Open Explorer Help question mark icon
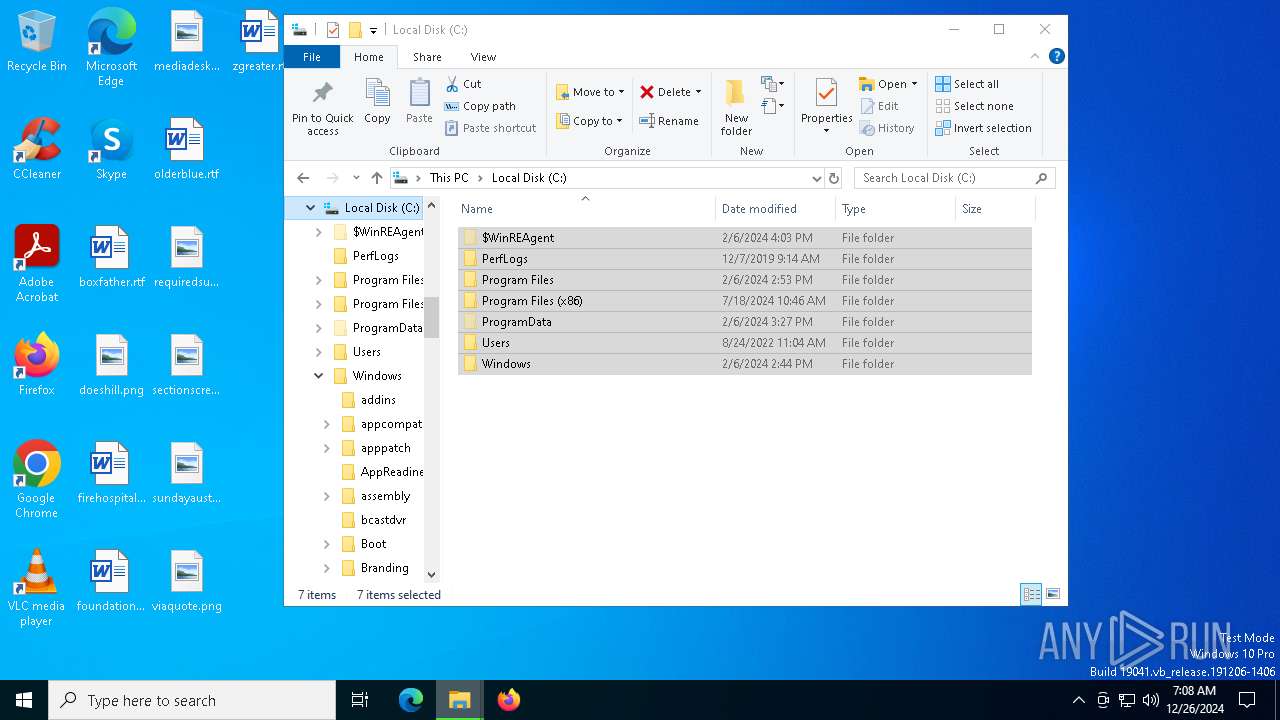 tap(1056, 56)
